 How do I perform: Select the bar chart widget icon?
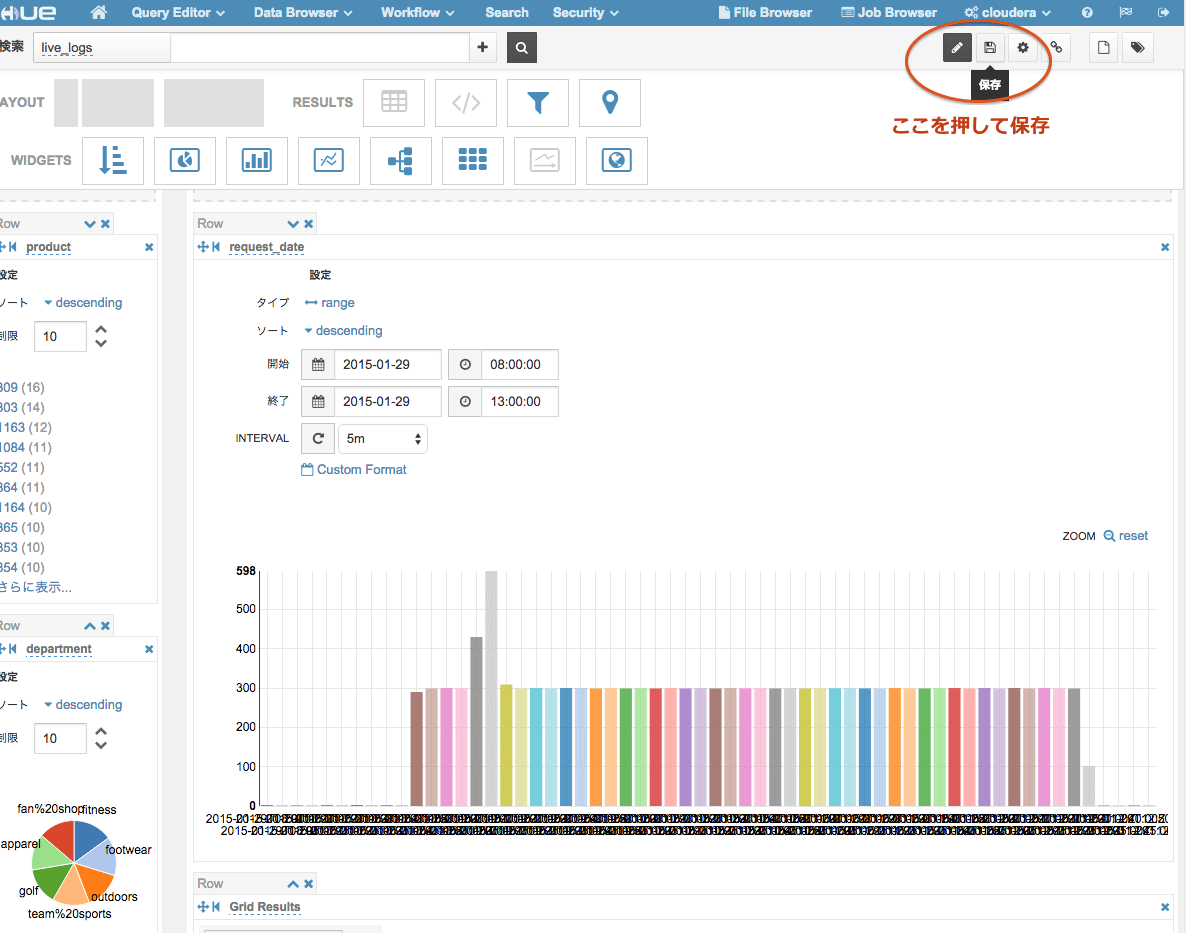point(256,160)
